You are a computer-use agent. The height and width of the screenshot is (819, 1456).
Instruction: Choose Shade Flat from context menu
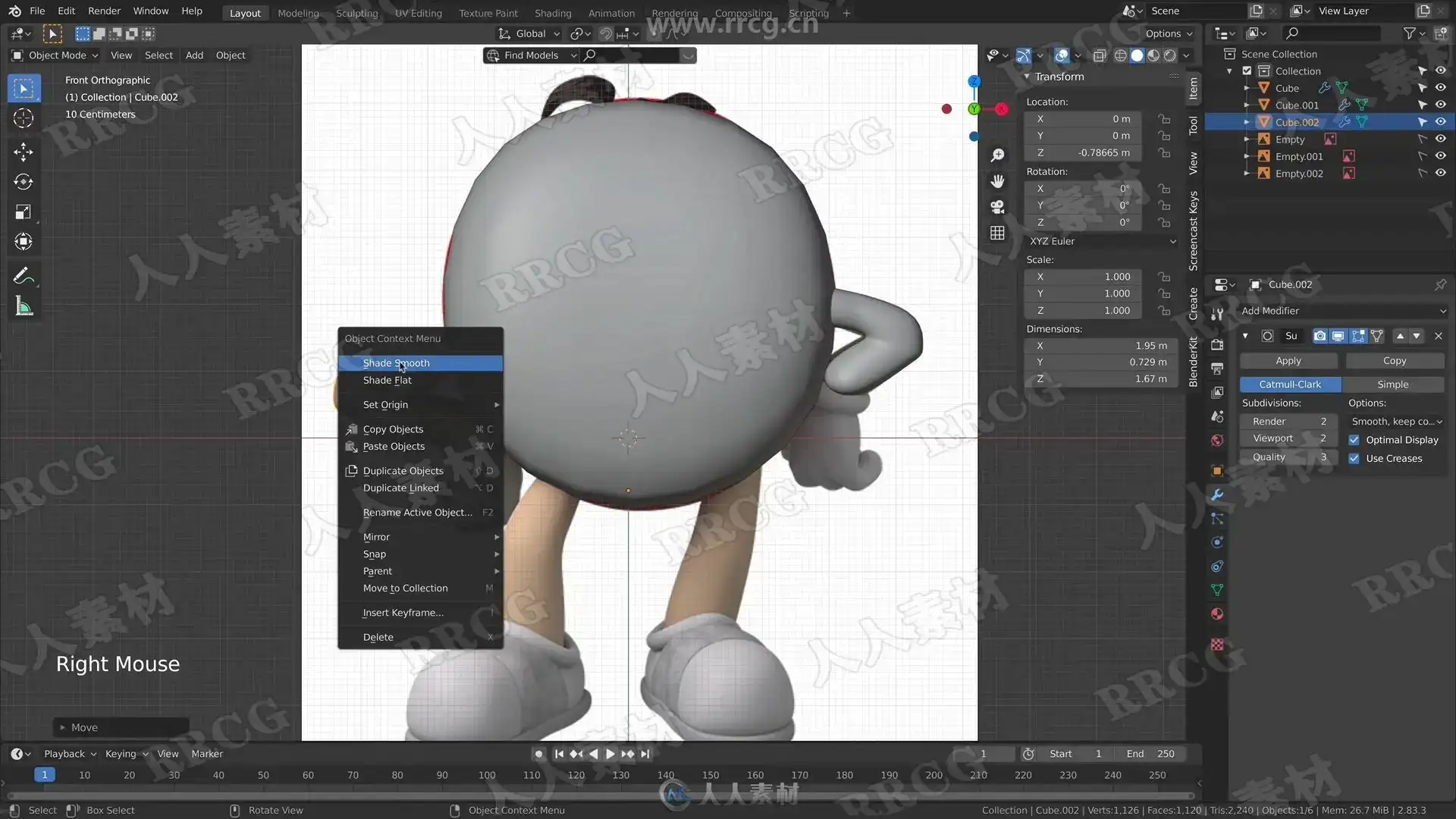387,380
